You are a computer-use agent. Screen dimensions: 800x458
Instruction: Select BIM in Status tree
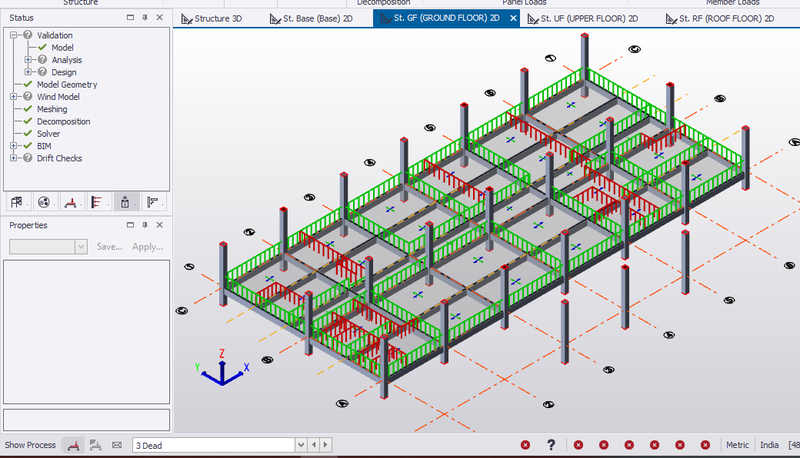click(x=44, y=146)
